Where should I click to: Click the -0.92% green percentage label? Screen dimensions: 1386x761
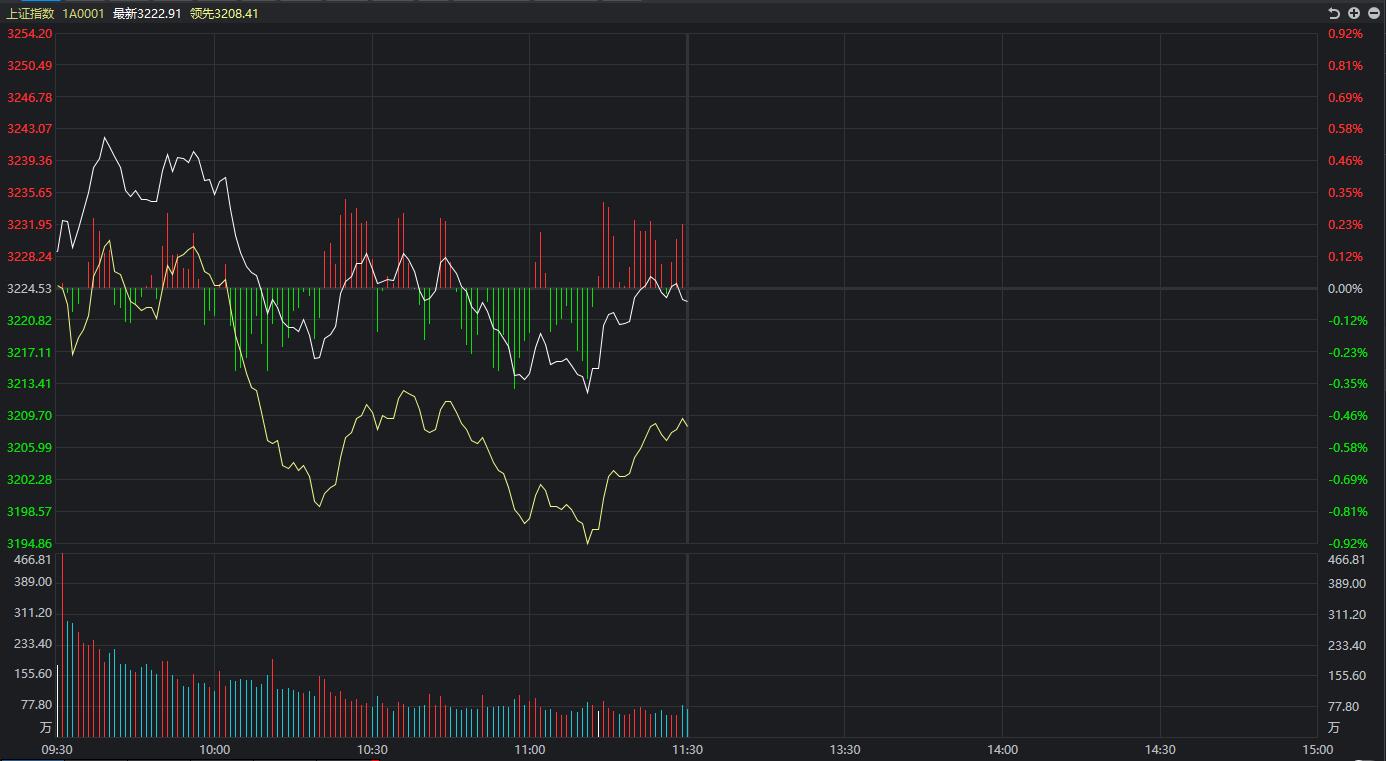[1347, 544]
